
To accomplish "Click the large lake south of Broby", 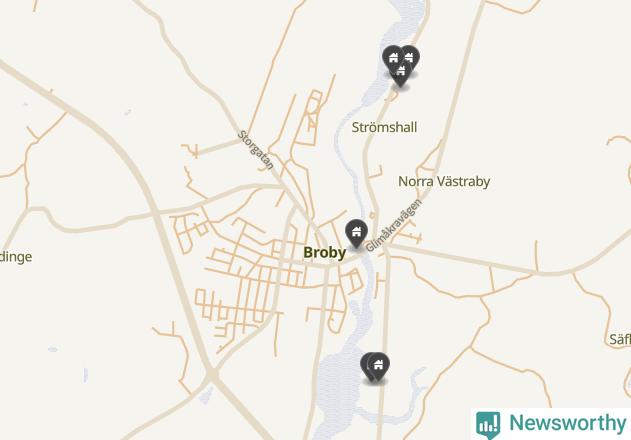I will (337, 384).
